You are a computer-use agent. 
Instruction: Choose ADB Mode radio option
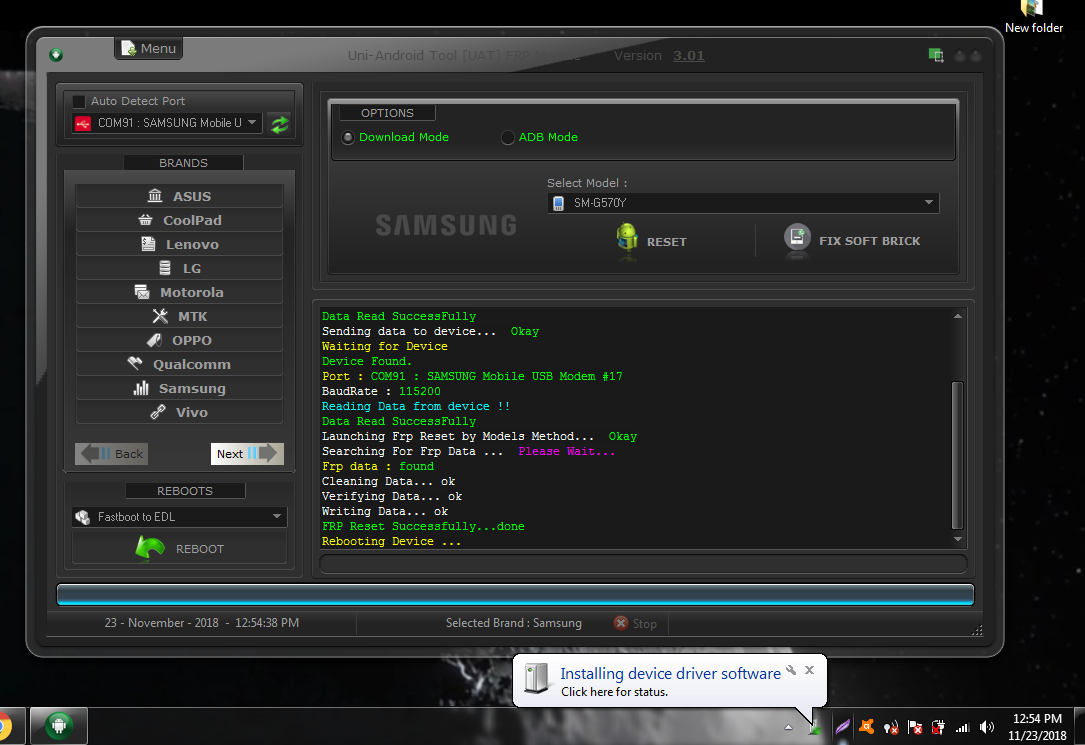pos(507,138)
